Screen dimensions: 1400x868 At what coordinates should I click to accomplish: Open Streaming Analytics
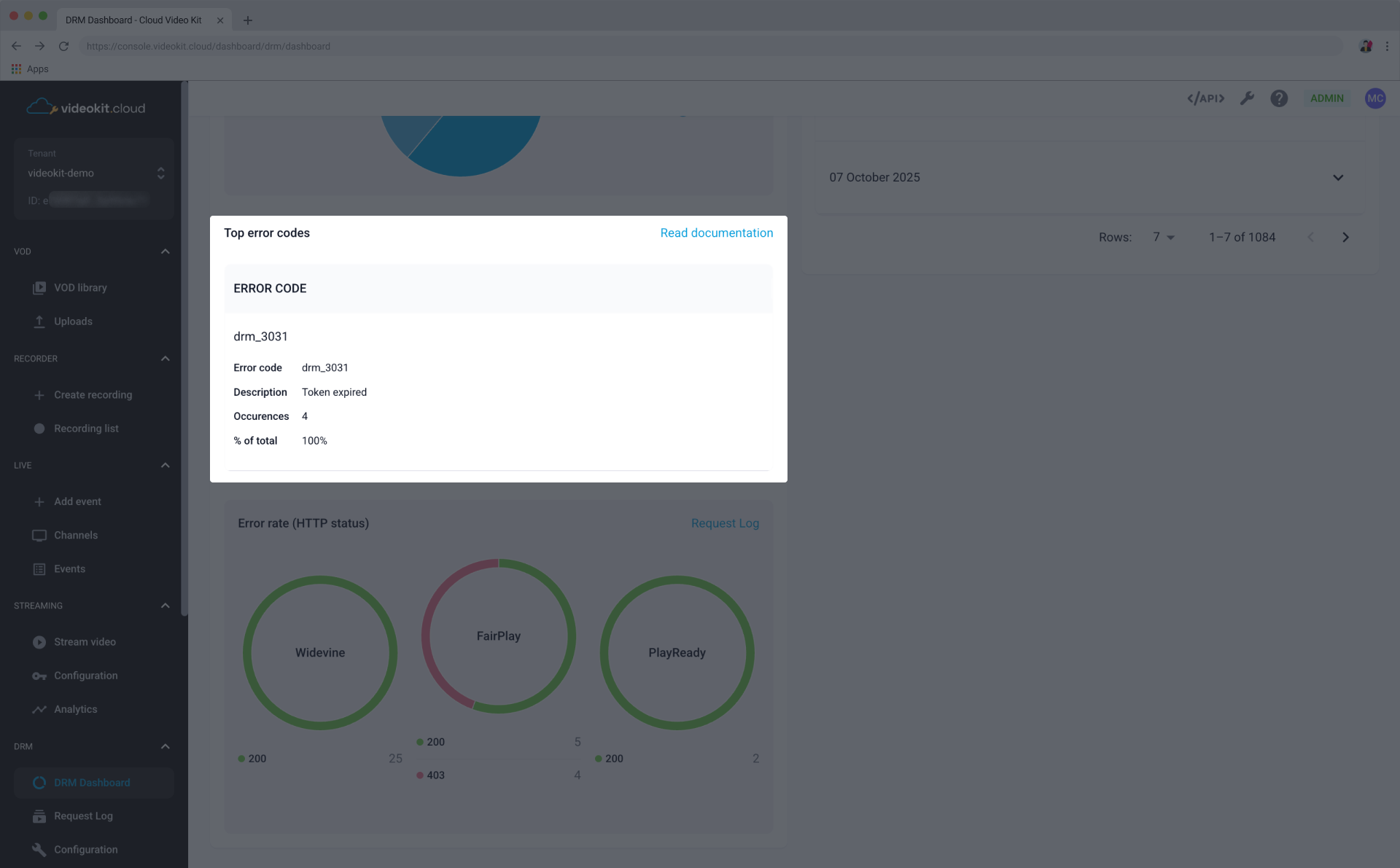75,708
